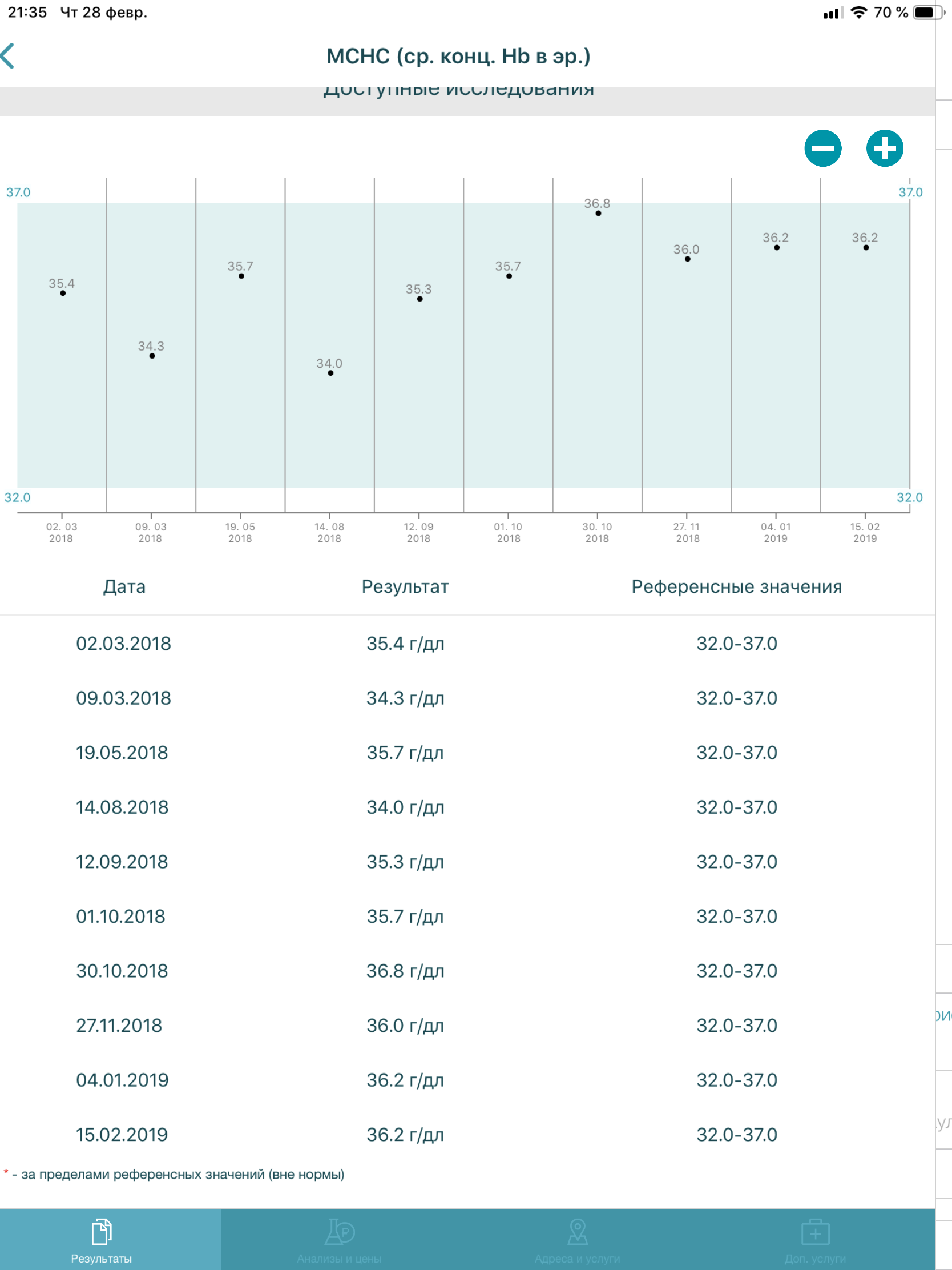The image size is (952, 1270).
Task: Zoom out chart with minus button
Action: coord(822,148)
